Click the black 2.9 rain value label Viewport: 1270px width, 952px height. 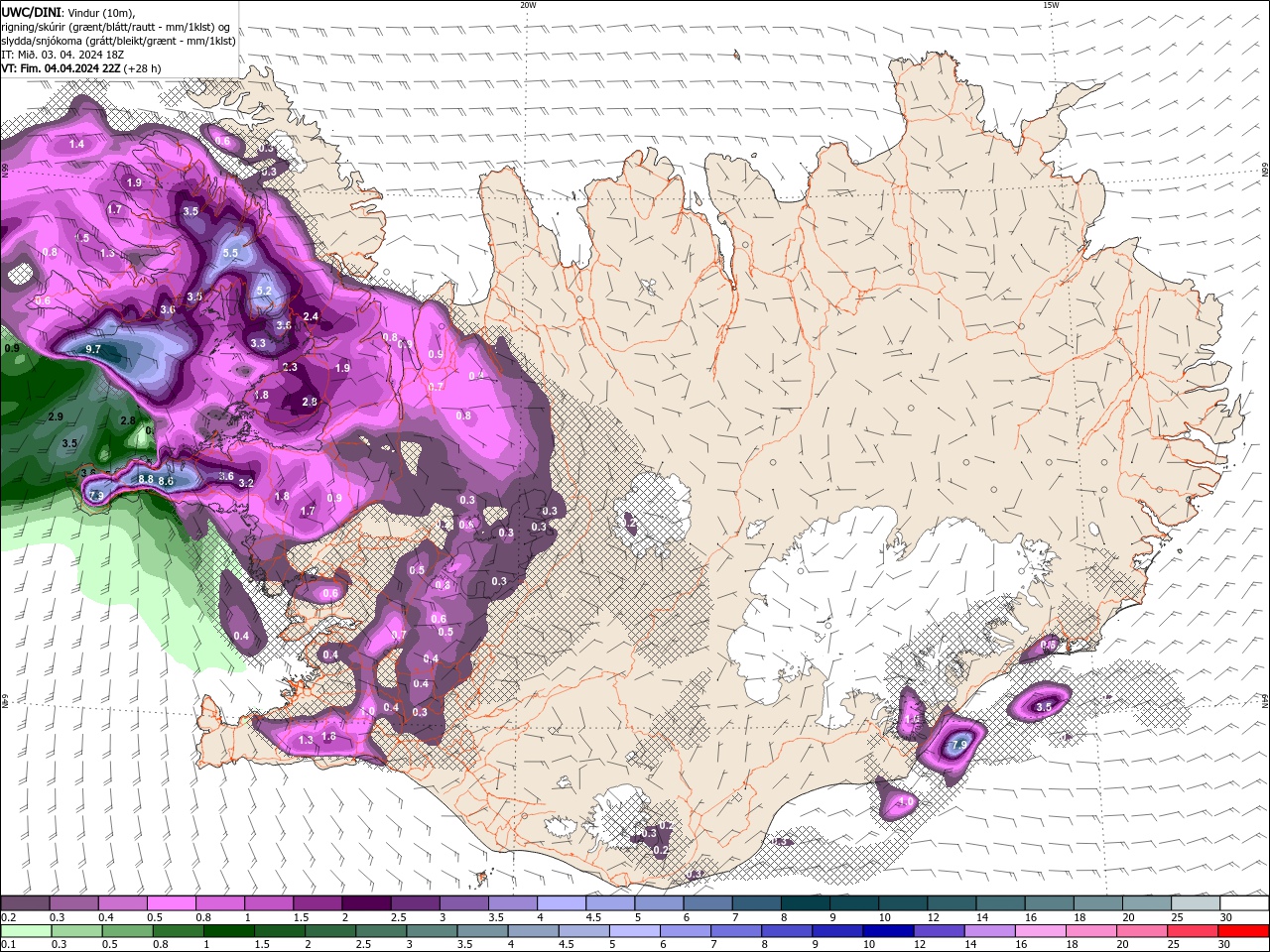pyautogui.click(x=56, y=416)
